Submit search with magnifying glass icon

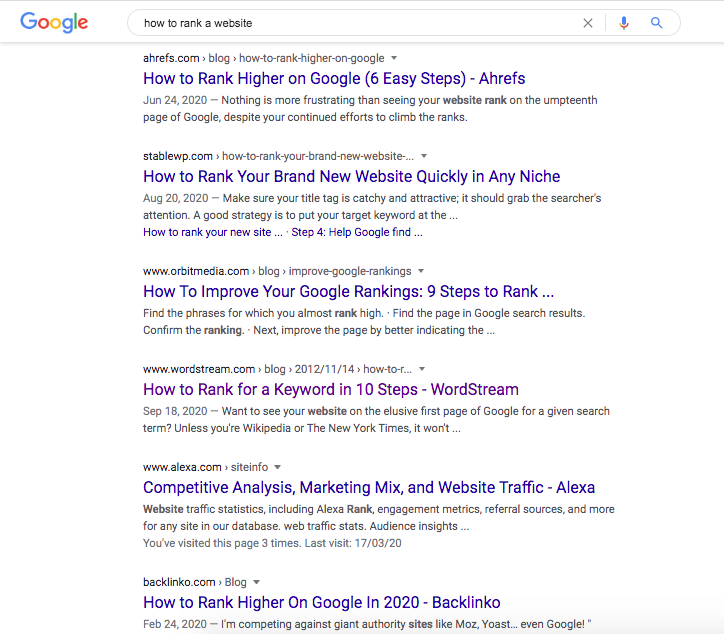(656, 23)
